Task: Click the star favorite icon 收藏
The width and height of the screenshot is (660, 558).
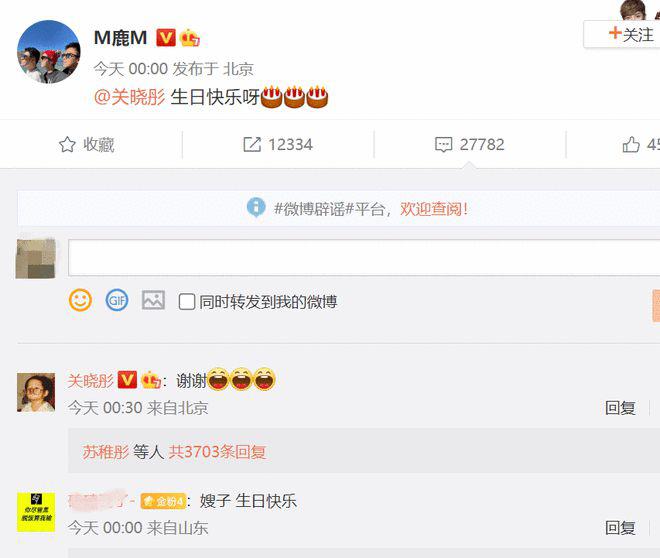Action: click(x=67, y=144)
